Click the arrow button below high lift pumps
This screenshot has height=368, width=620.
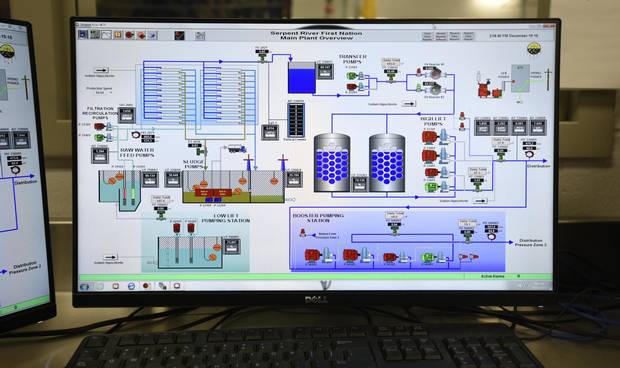coord(480,201)
